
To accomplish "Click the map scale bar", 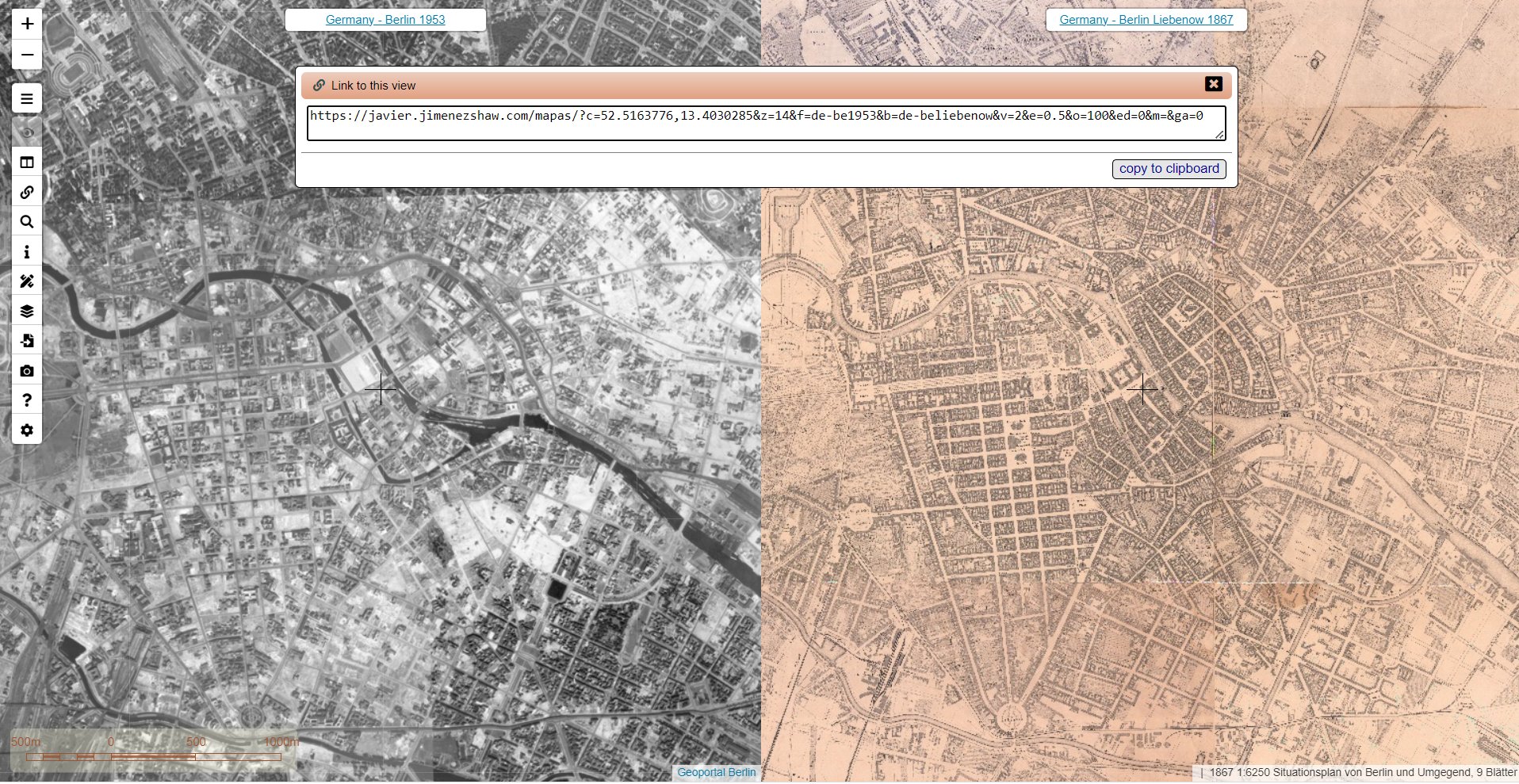I will pyautogui.click(x=154, y=751).
